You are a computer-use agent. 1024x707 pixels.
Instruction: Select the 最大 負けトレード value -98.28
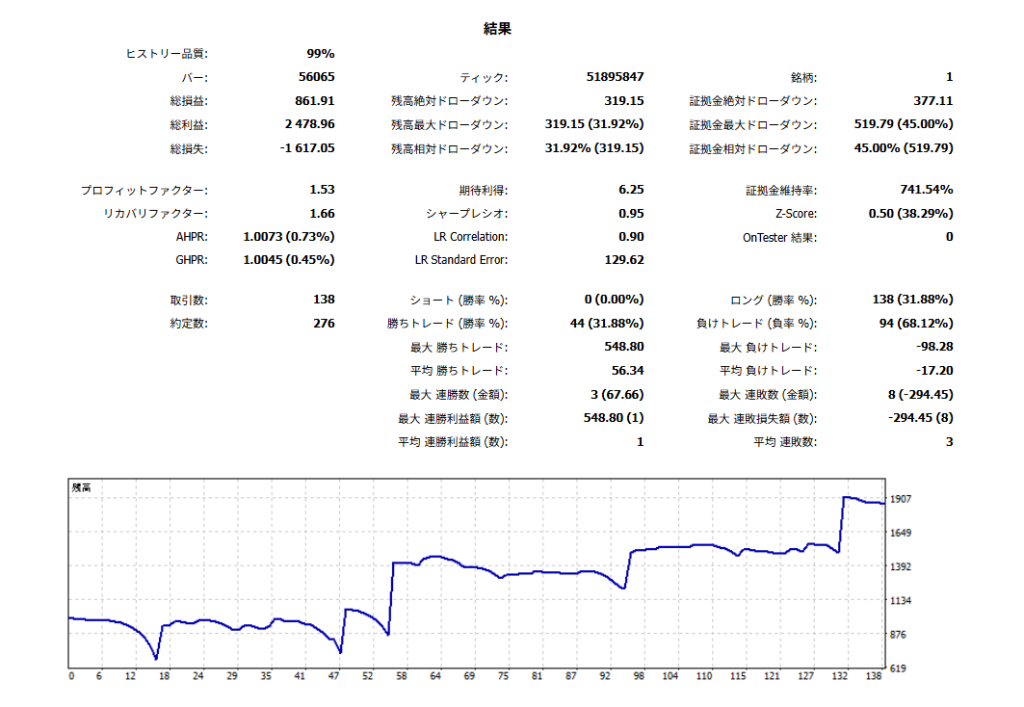932,347
